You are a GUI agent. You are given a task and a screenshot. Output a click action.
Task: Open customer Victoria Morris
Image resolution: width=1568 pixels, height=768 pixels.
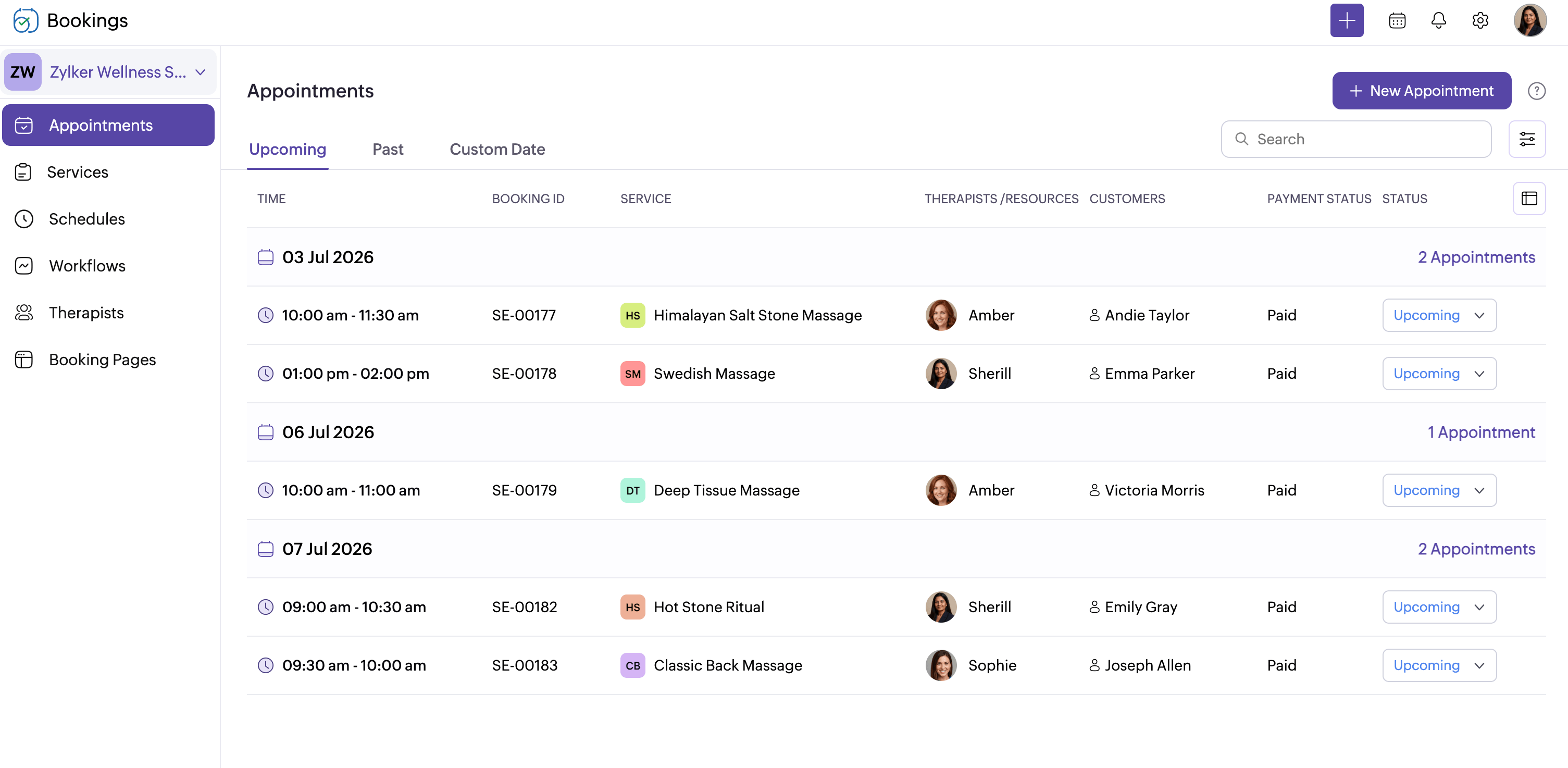coord(1154,490)
